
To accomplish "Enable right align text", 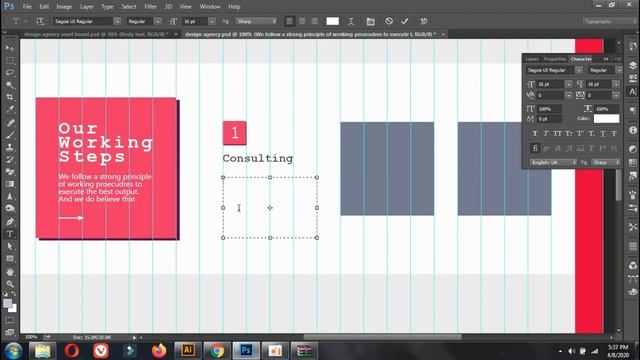I will [x=315, y=21].
